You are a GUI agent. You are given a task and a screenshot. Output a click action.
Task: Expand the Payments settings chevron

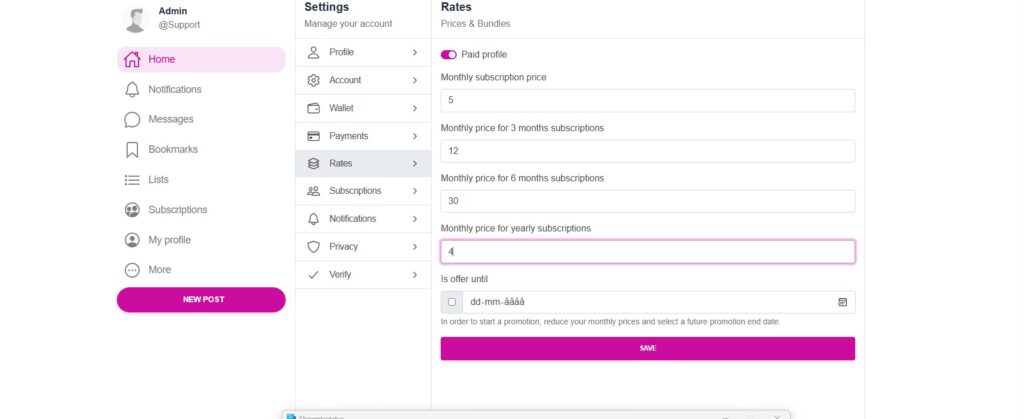click(415, 136)
